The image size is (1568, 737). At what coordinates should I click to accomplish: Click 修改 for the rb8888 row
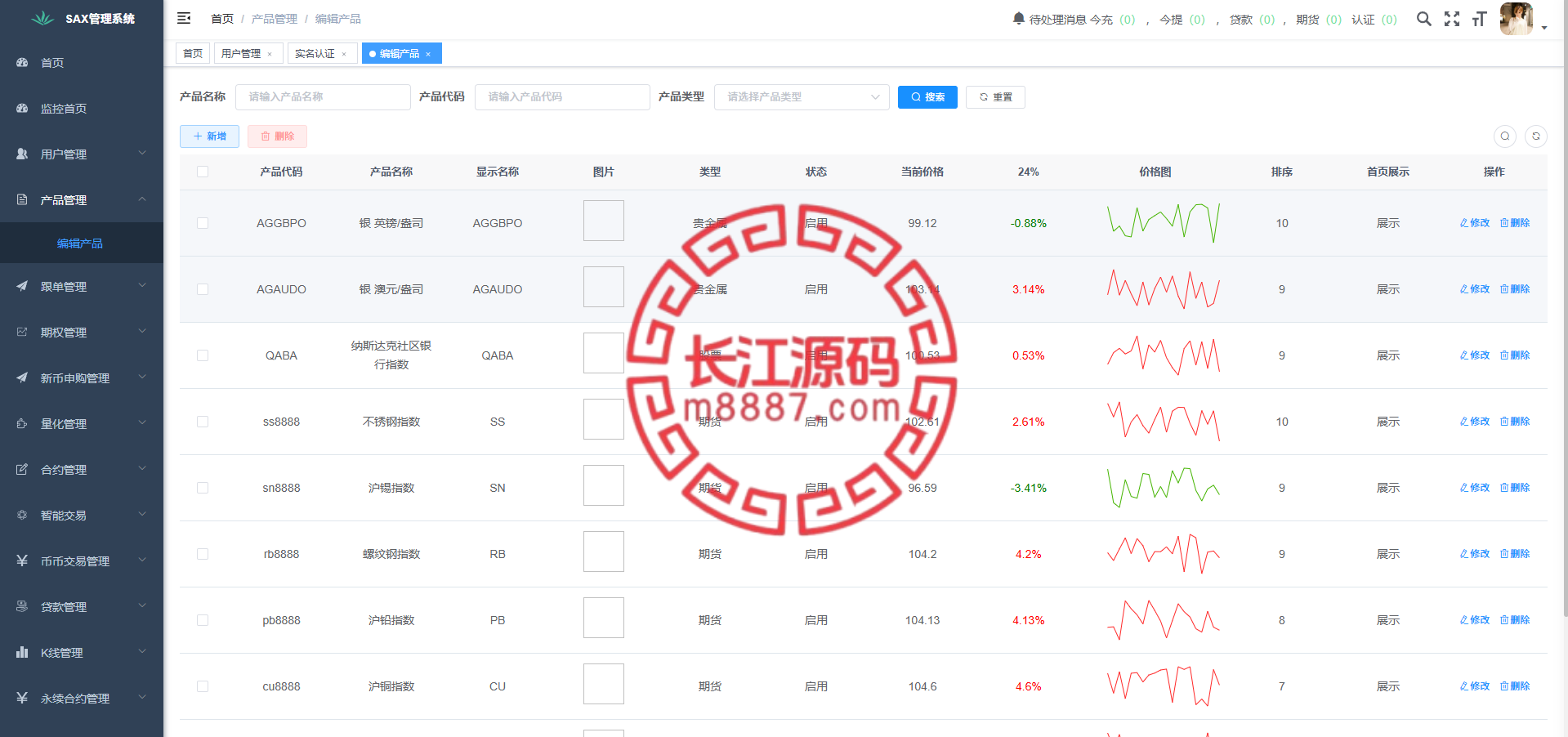(1475, 554)
